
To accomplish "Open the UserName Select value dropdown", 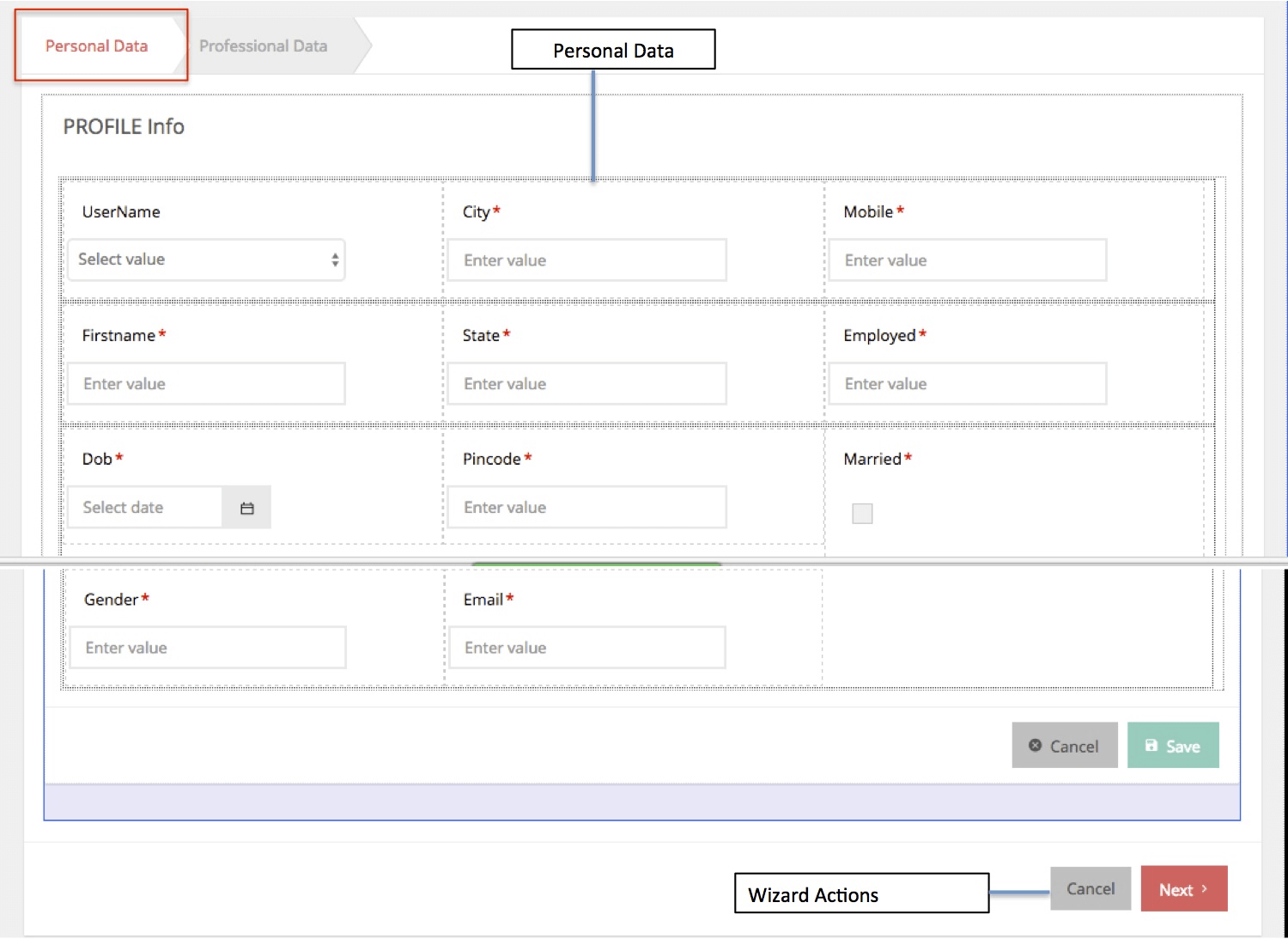I will tap(205, 259).
